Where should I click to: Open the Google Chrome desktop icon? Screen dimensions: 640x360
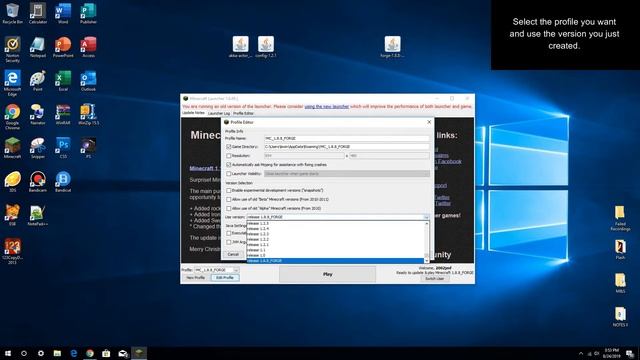tap(12, 117)
